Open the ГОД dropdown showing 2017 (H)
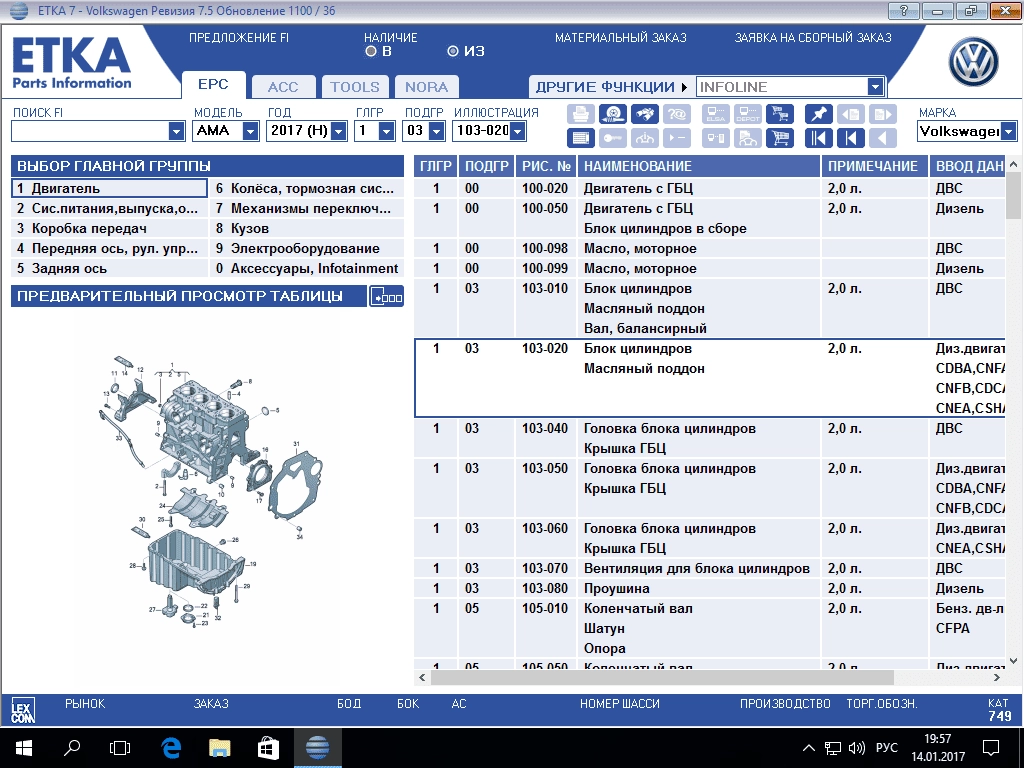Viewport: 1024px width, 768px height. point(339,131)
